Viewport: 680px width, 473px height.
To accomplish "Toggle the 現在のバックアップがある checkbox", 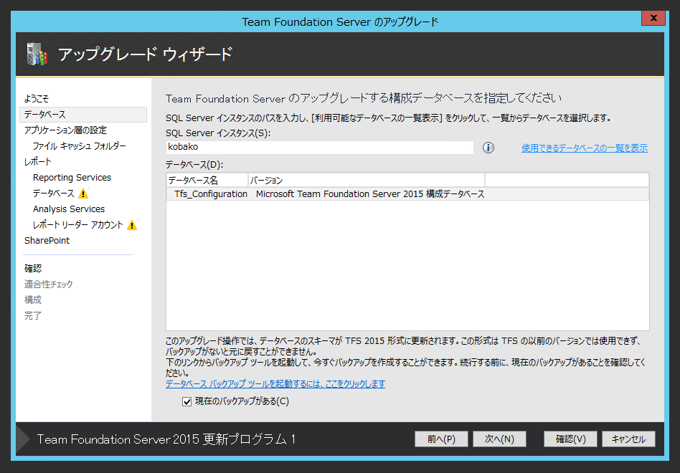I will pyautogui.click(x=187, y=402).
